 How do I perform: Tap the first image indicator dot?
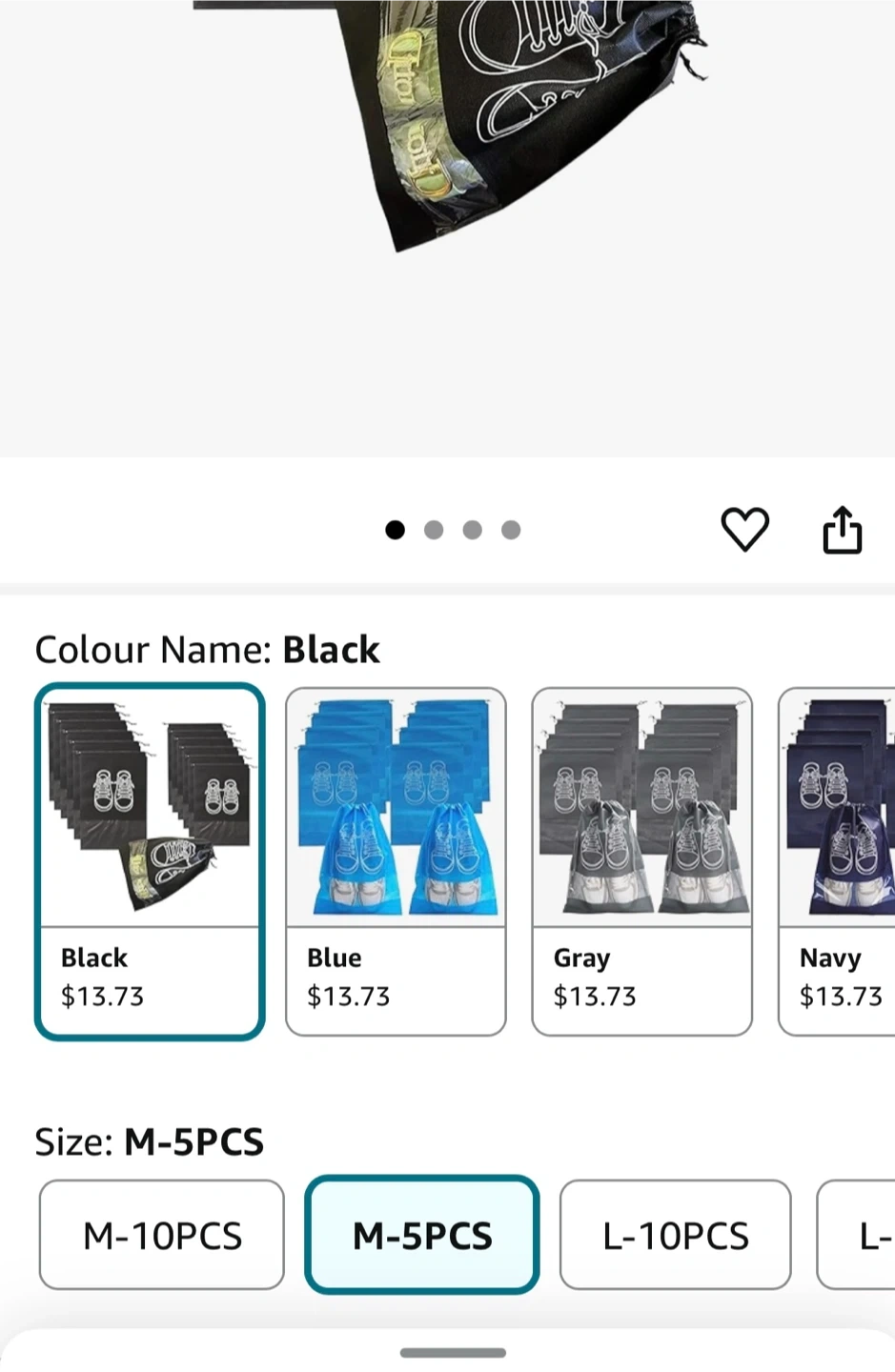coord(395,530)
